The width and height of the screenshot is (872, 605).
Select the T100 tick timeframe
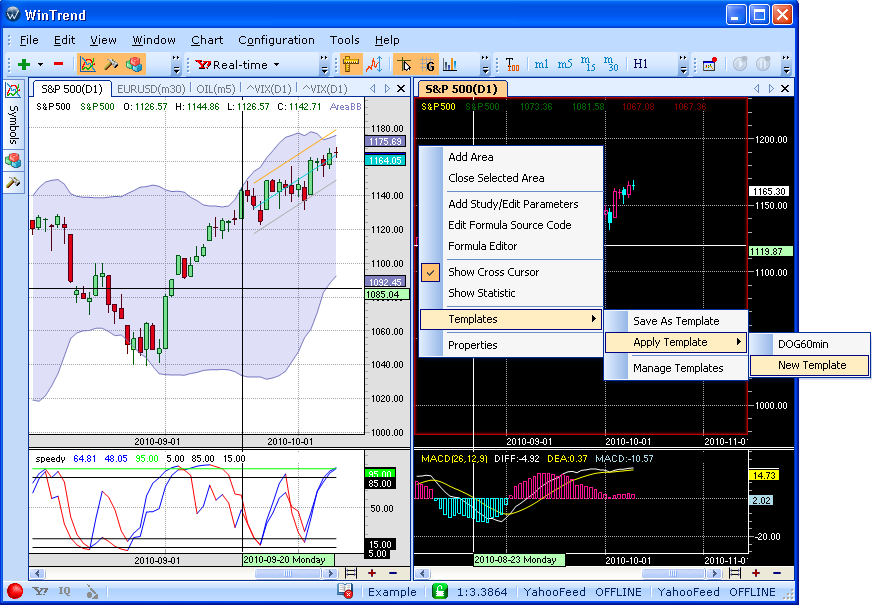coord(512,65)
